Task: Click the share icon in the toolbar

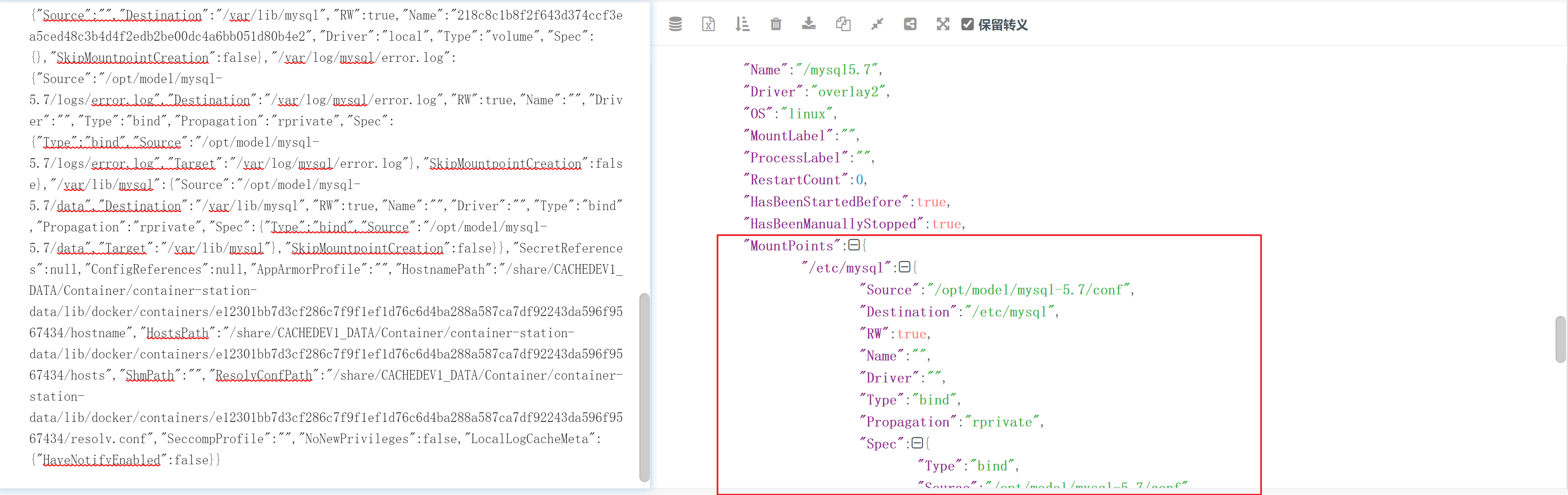Action: pos(910,25)
